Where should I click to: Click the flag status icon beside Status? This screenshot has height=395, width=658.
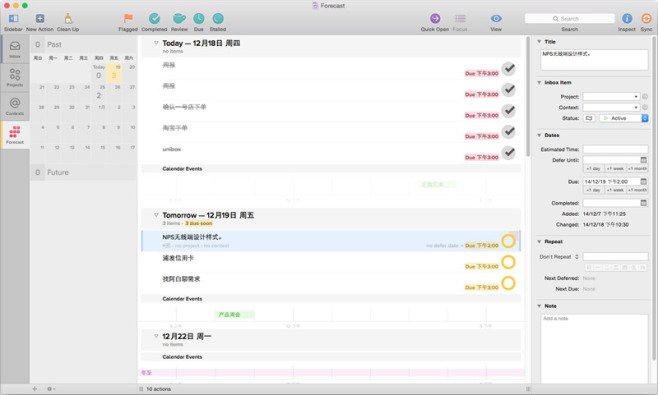(589, 118)
